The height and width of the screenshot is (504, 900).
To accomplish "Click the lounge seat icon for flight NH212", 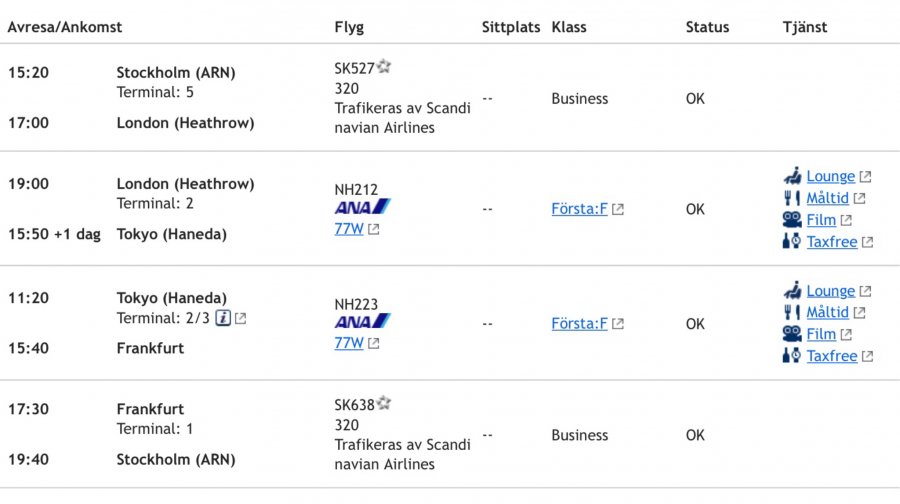I will point(793,176).
